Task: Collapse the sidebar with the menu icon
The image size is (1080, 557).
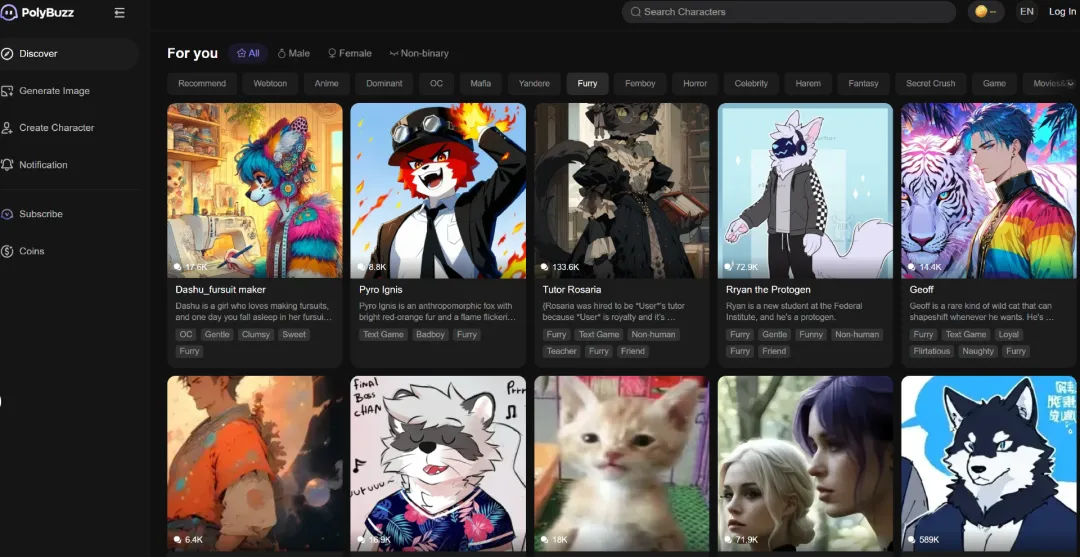Action: coord(120,13)
